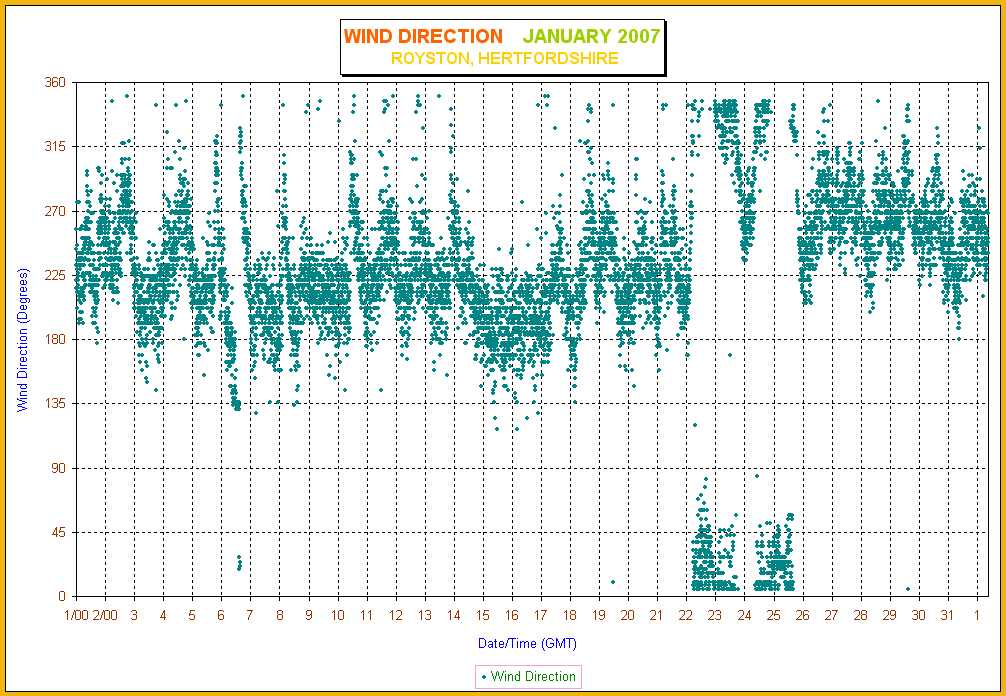Viewport: 1006px width, 696px height.
Task: Click the WIND DIRECTION chart title
Action: point(423,37)
